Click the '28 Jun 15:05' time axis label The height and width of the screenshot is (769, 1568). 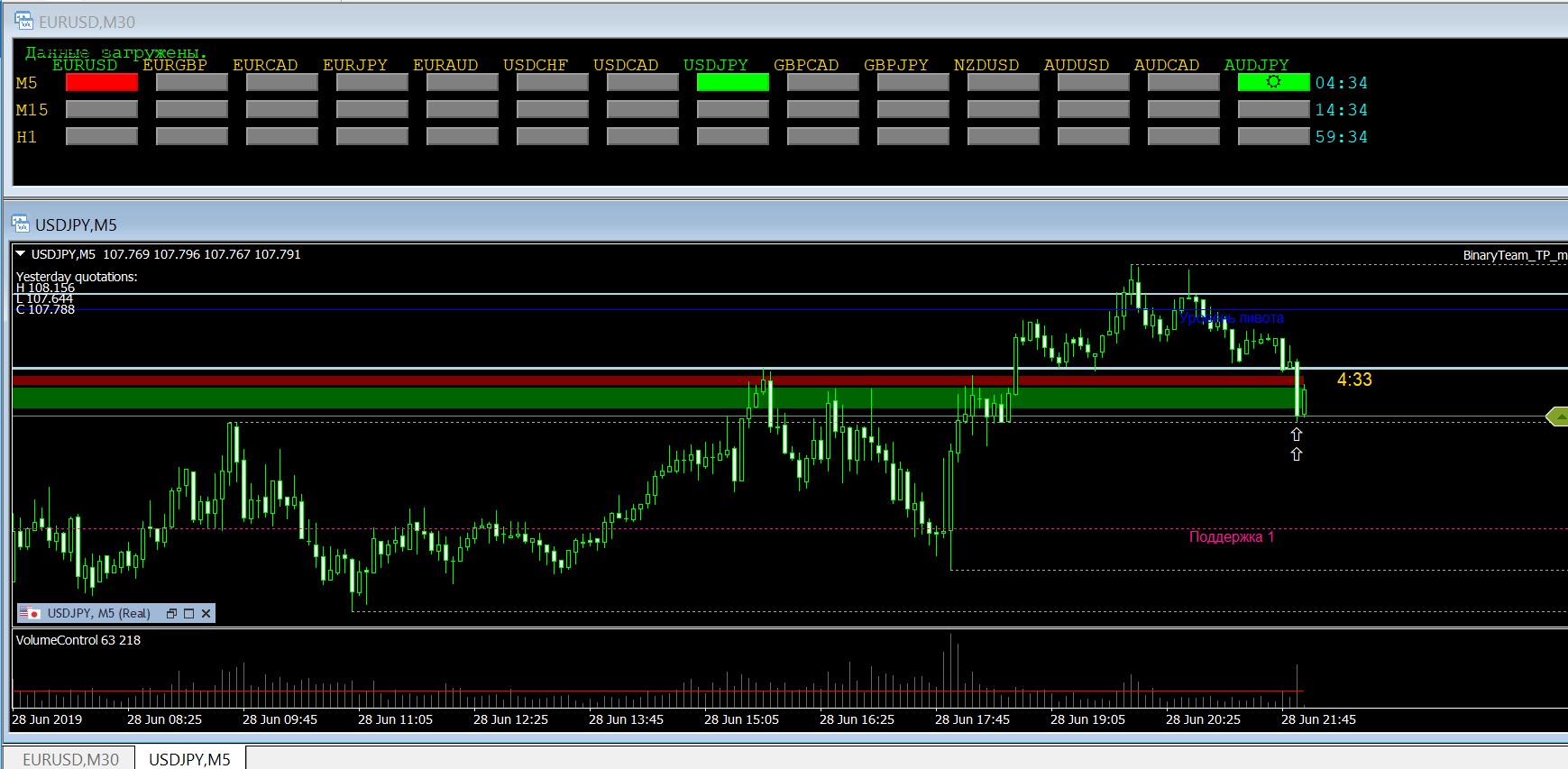click(x=741, y=719)
